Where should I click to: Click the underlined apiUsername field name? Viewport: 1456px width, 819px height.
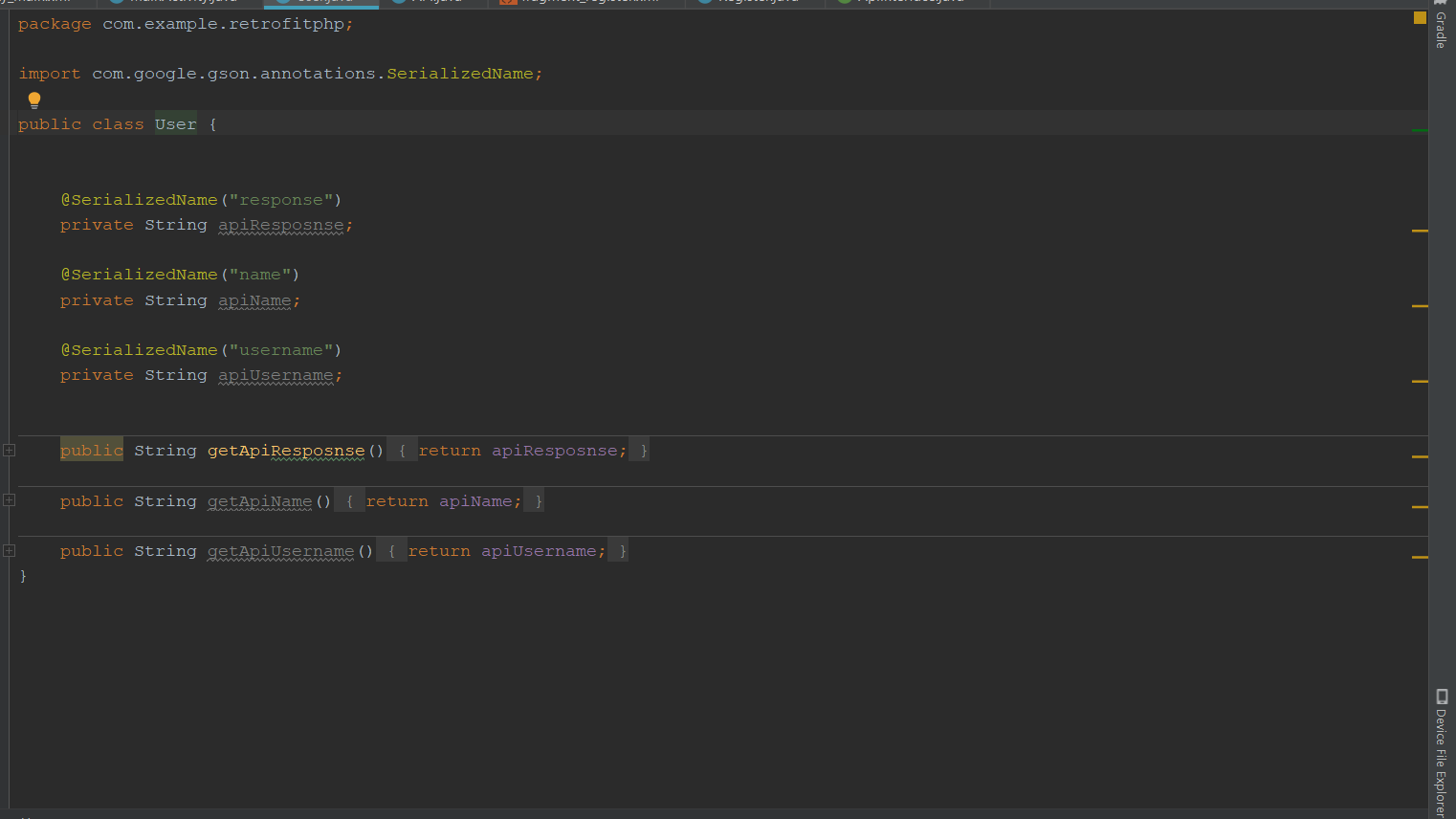click(x=276, y=374)
